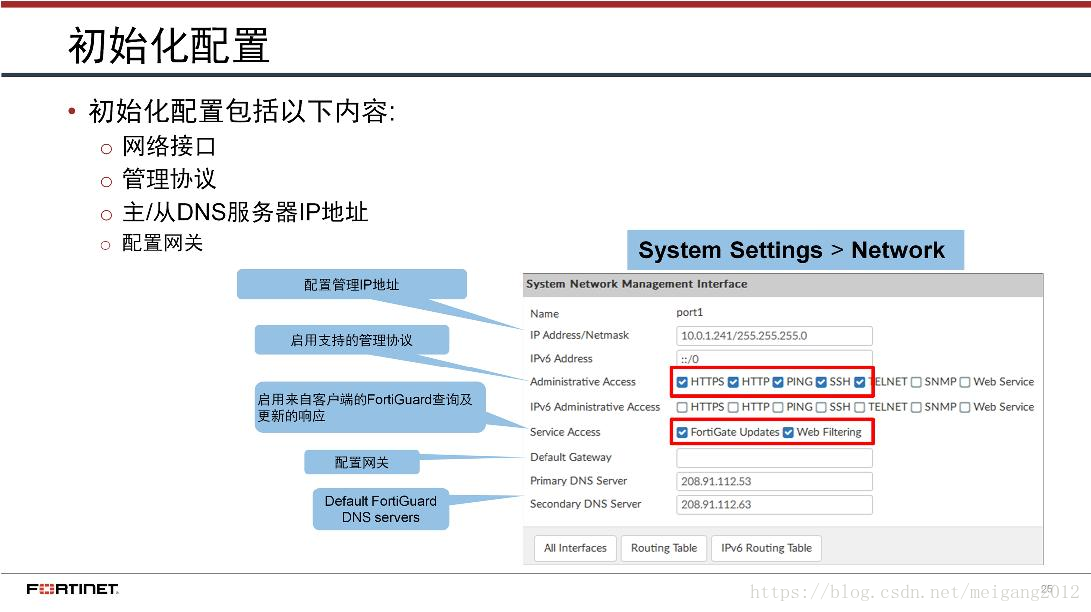Open the IPv6 Routing Table button
The width and height of the screenshot is (1091, 612).
click(766, 548)
